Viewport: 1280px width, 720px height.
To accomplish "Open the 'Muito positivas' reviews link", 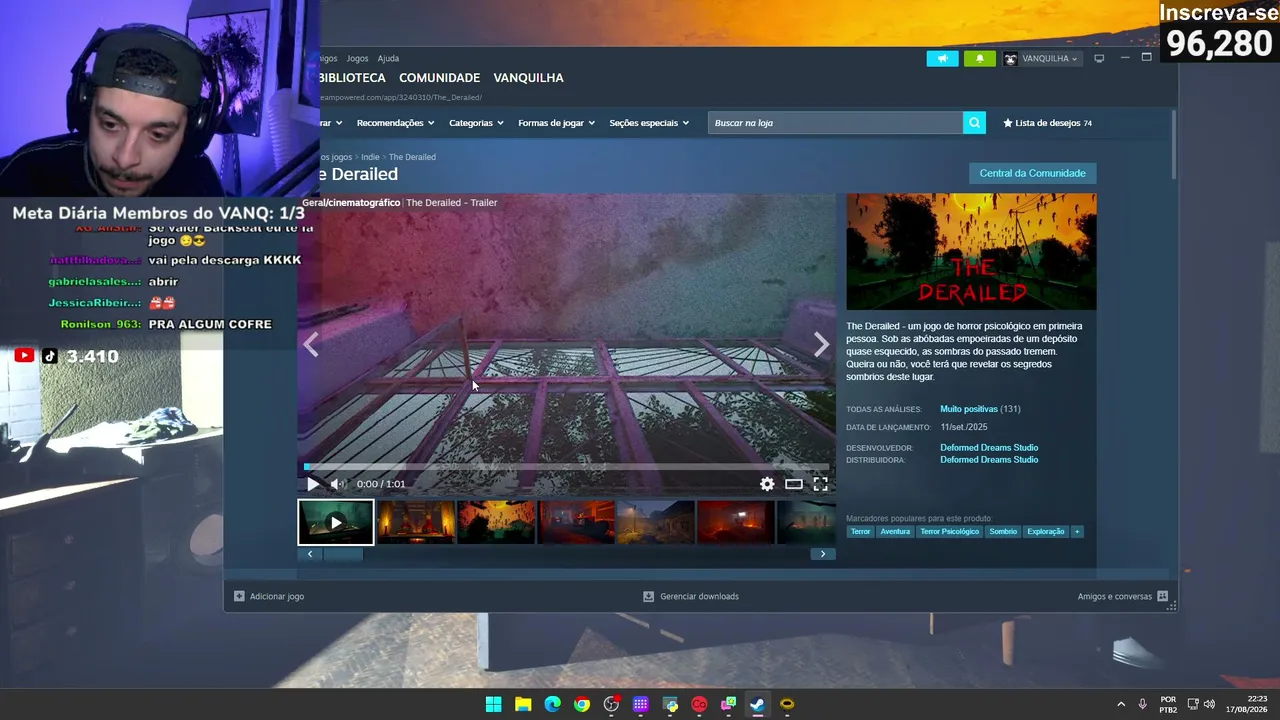I will pos(969,409).
